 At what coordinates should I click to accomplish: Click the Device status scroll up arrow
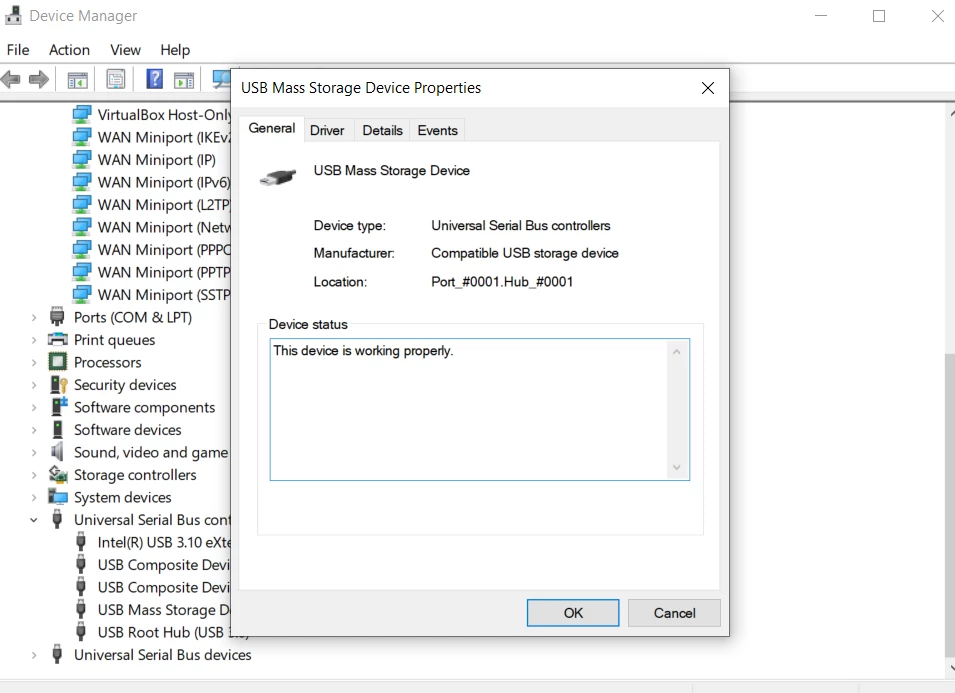click(x=676, y=352)
